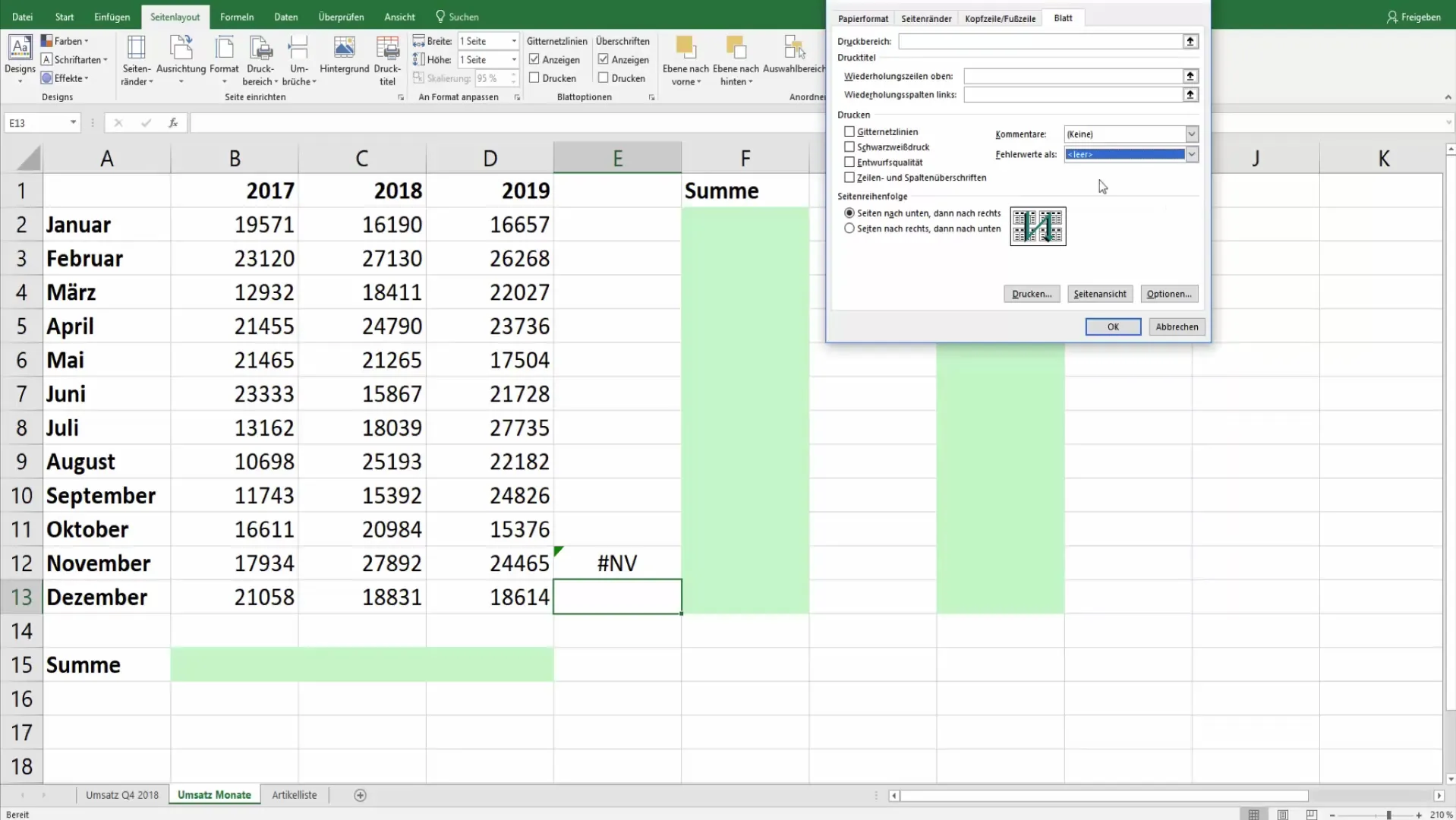Switch to Page Break Preview icon
Image resolution: width=1456 pixels, height=820 pixels.
[1311, 814]
